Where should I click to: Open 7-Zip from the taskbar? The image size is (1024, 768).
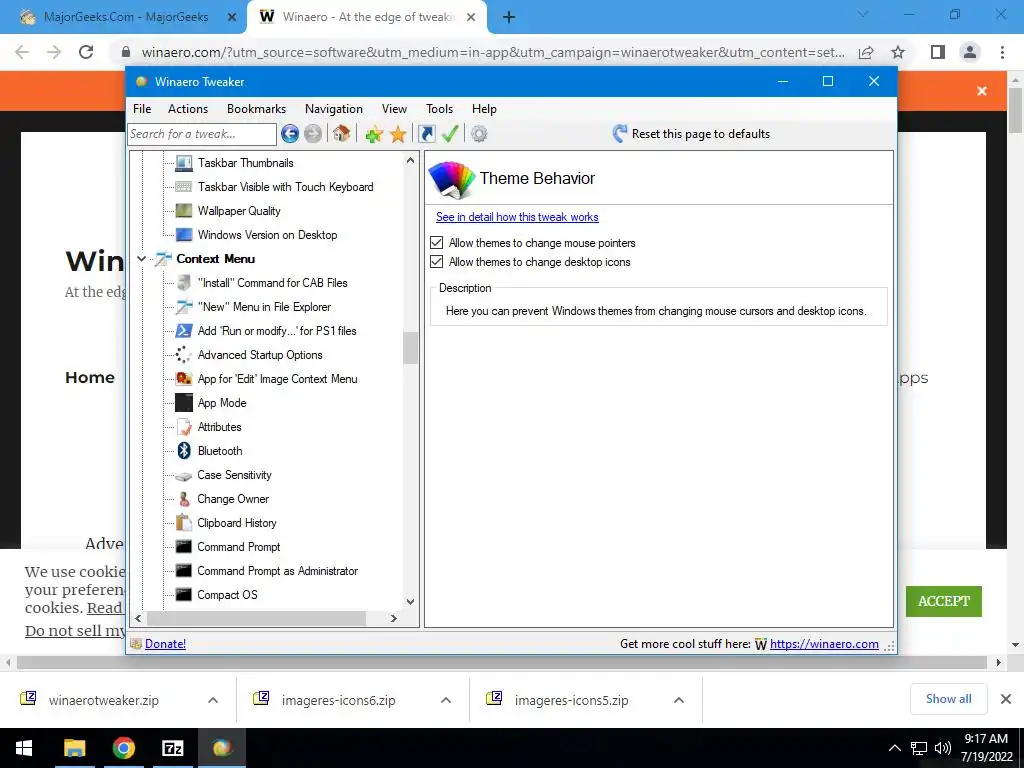[x=172, y=748]
